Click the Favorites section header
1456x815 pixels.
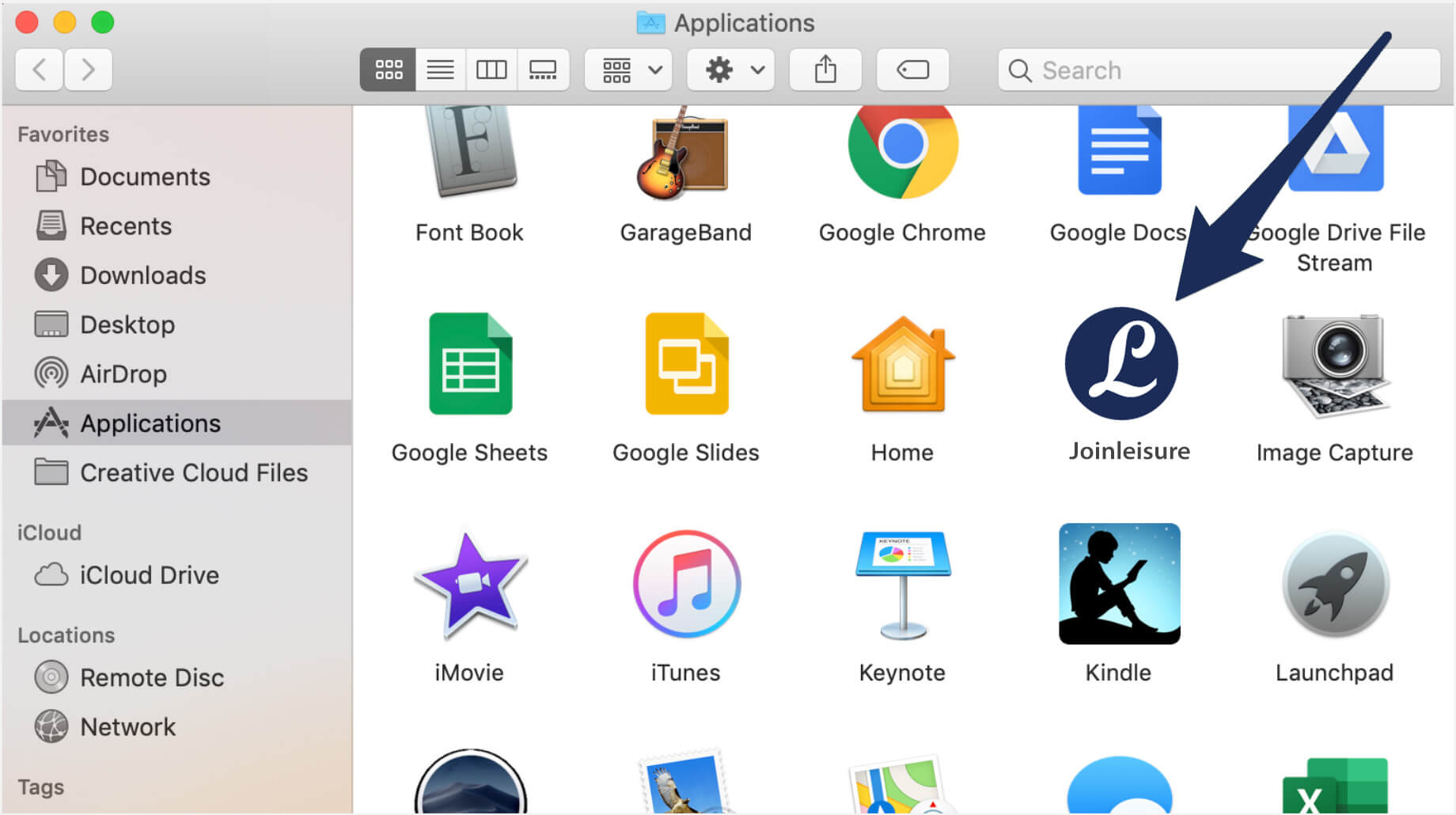(x=63, y=134)
